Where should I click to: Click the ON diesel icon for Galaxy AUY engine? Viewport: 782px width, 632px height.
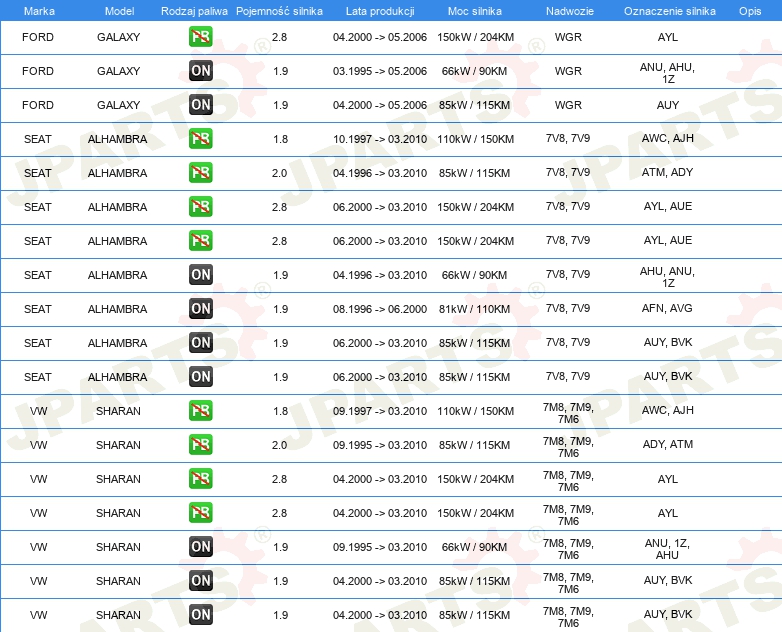pos(200,105)
